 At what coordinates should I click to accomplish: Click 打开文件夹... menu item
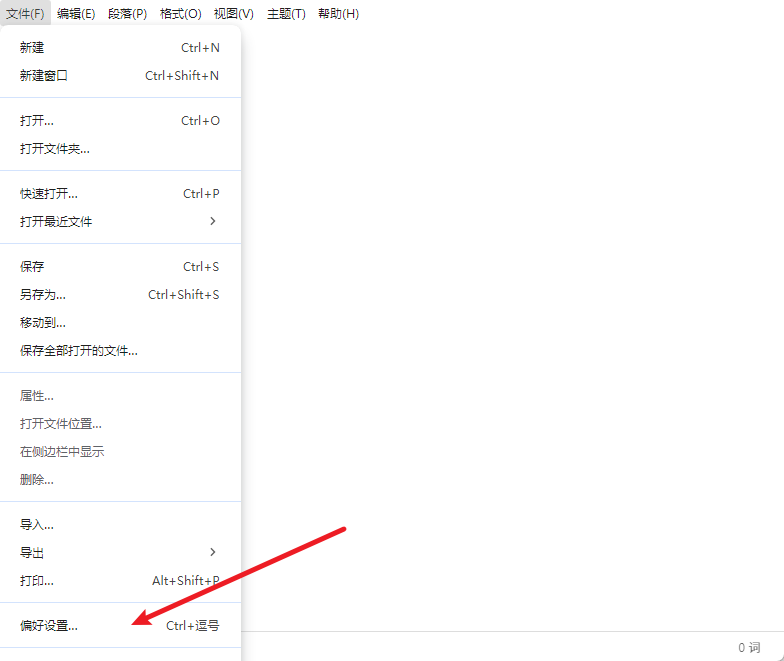(55, 149)
